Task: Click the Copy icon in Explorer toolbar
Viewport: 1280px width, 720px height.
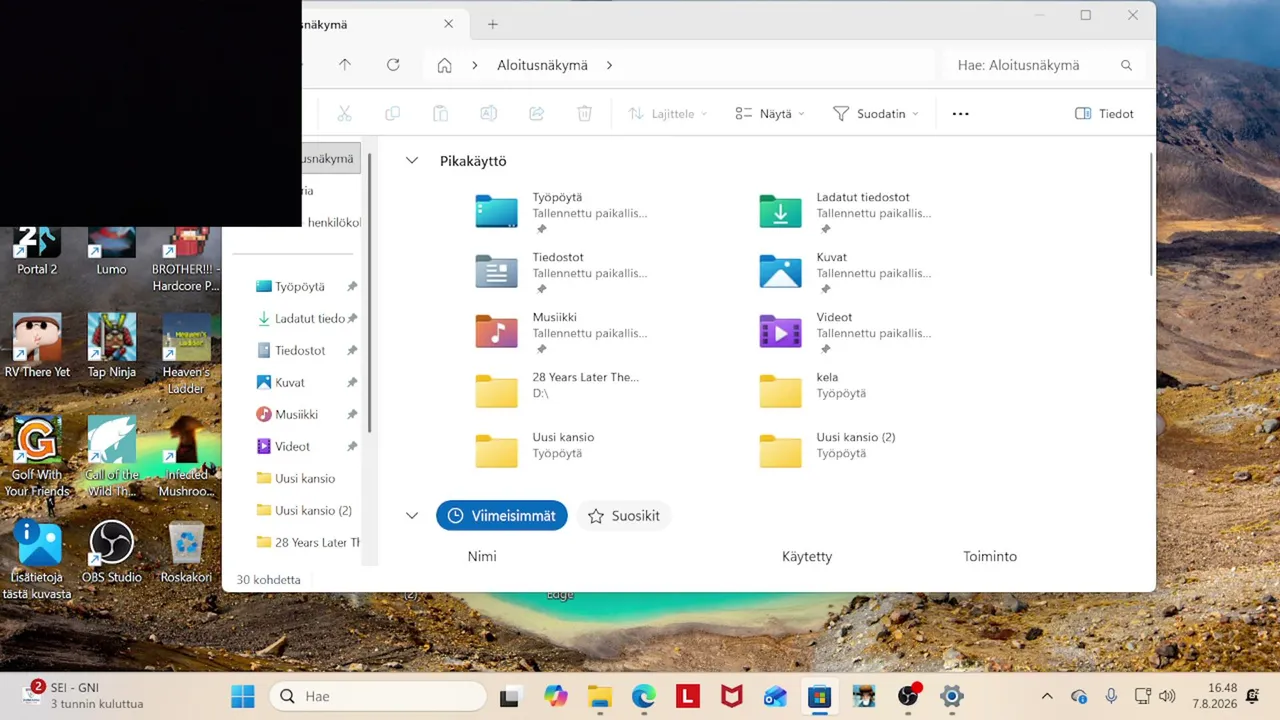Action: pos(393,114)
